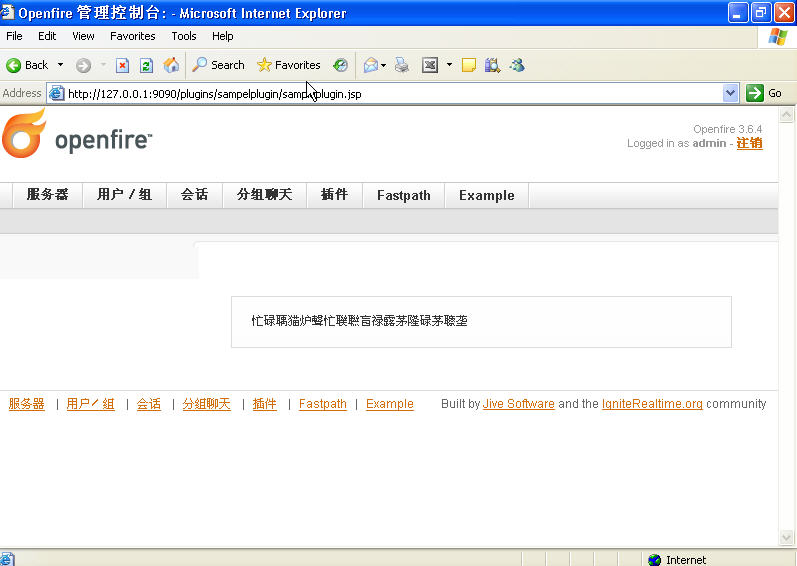Viewport: 797px width, 566px height.
Task: Click the History toolbar icon
Action: point(341,65)
